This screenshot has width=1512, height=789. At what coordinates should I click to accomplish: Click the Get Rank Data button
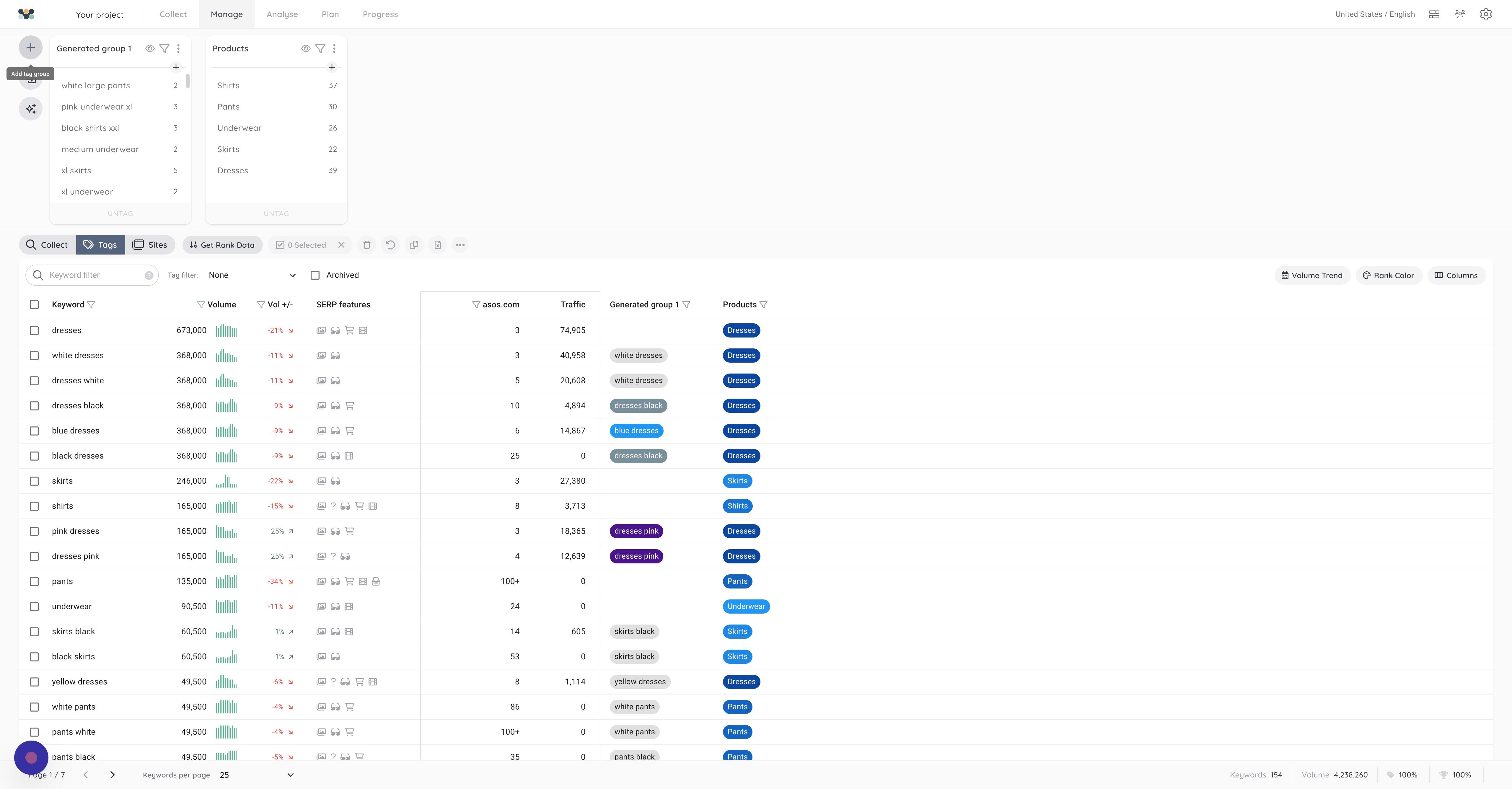222,245
